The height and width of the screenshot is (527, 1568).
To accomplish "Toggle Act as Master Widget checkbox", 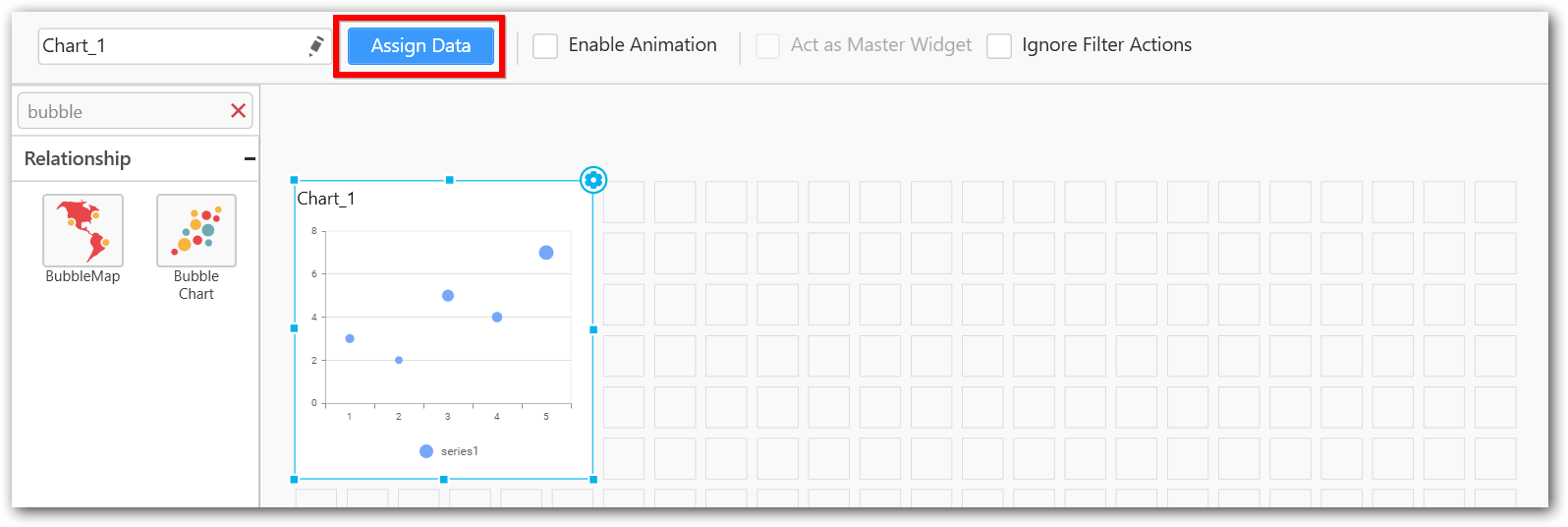I will [767, 46].
